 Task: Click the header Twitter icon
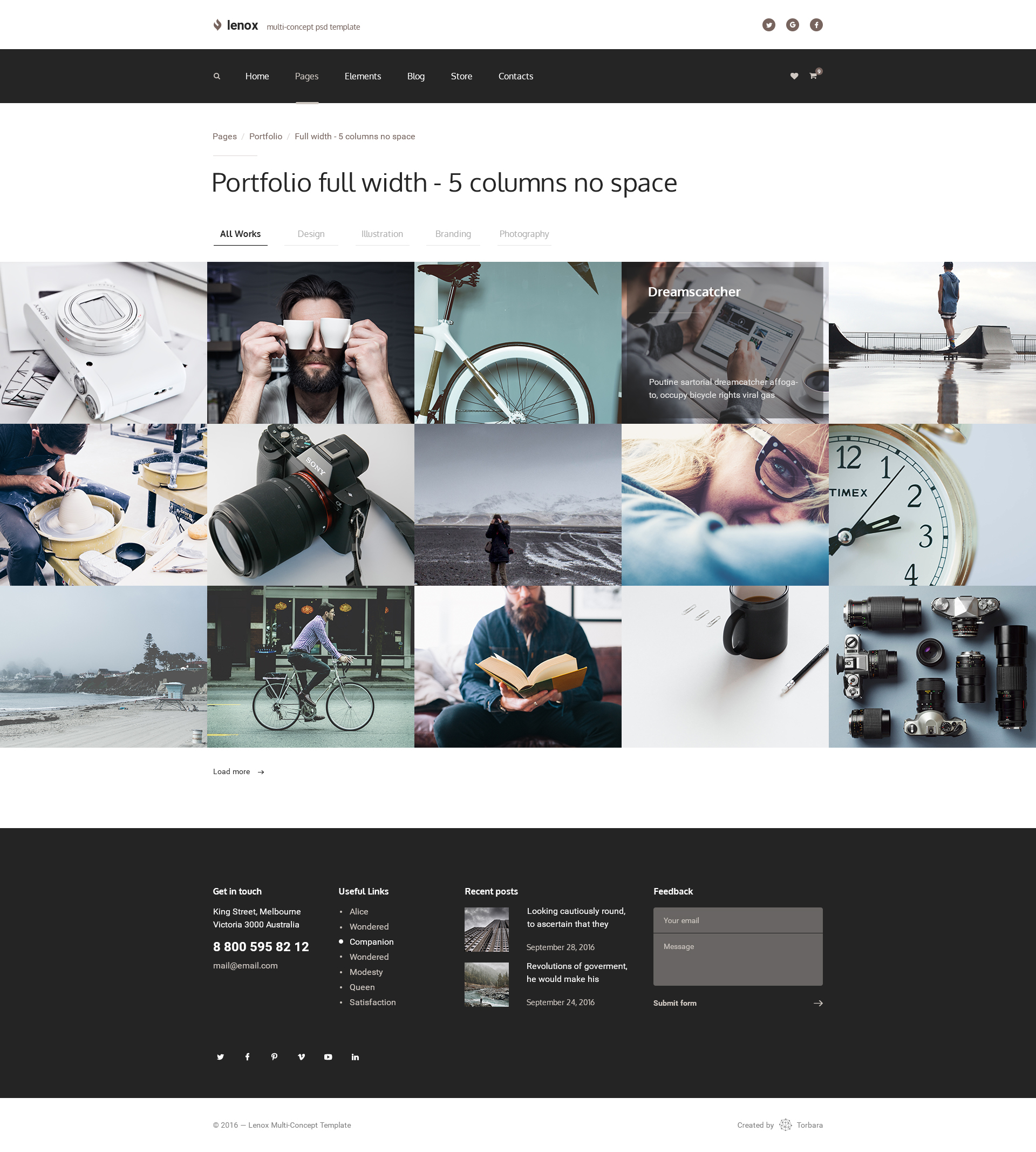pos(768,25)
